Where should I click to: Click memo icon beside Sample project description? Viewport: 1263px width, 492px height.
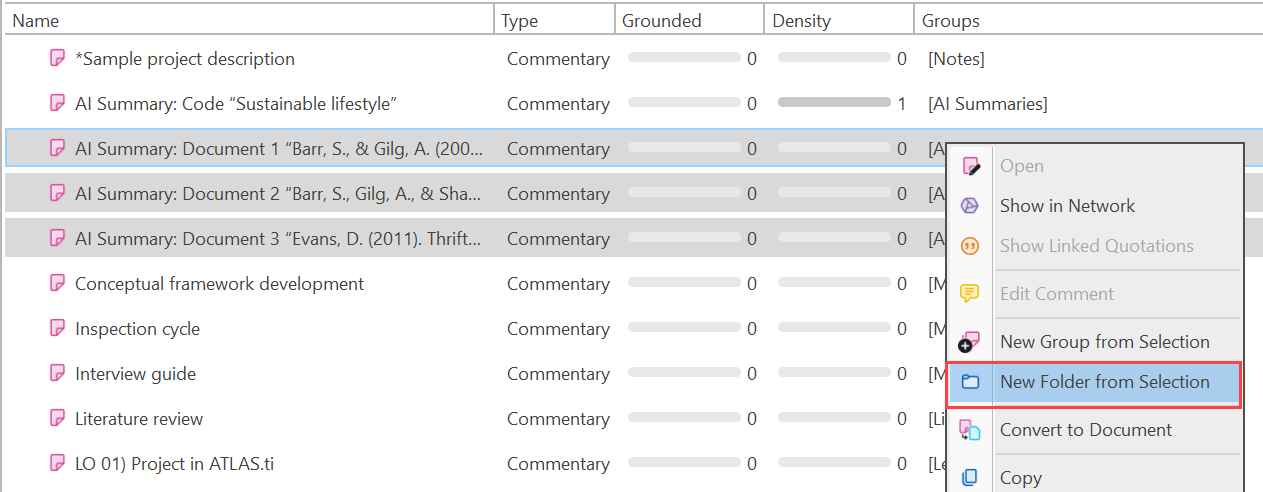pos(58,59)
